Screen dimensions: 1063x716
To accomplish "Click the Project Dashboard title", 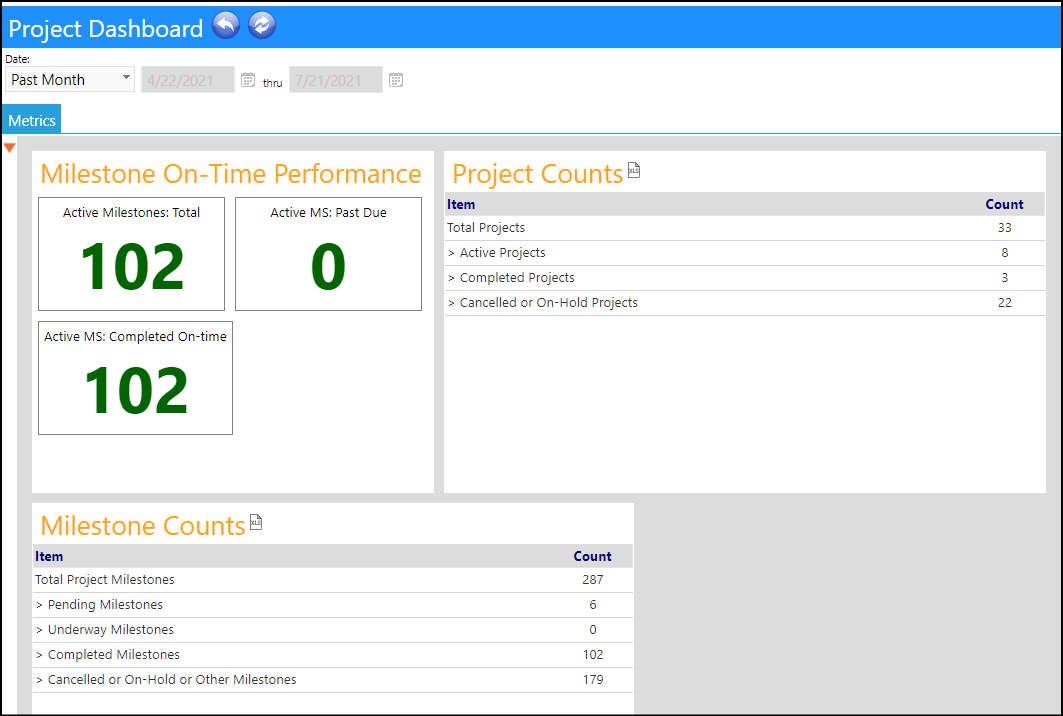I will (x=105, y=28).
